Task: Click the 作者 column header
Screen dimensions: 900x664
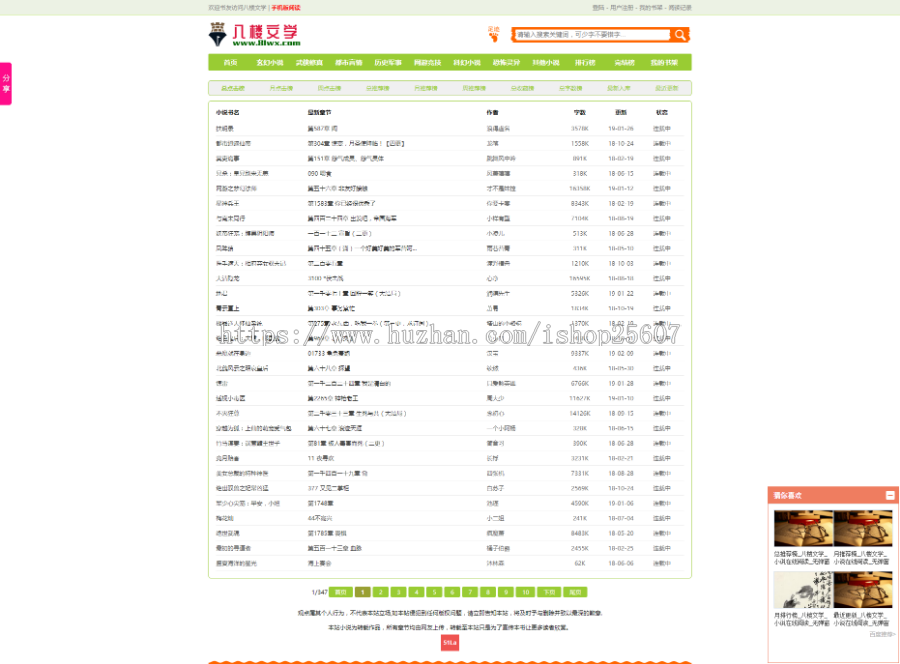Action: (492, 112)
